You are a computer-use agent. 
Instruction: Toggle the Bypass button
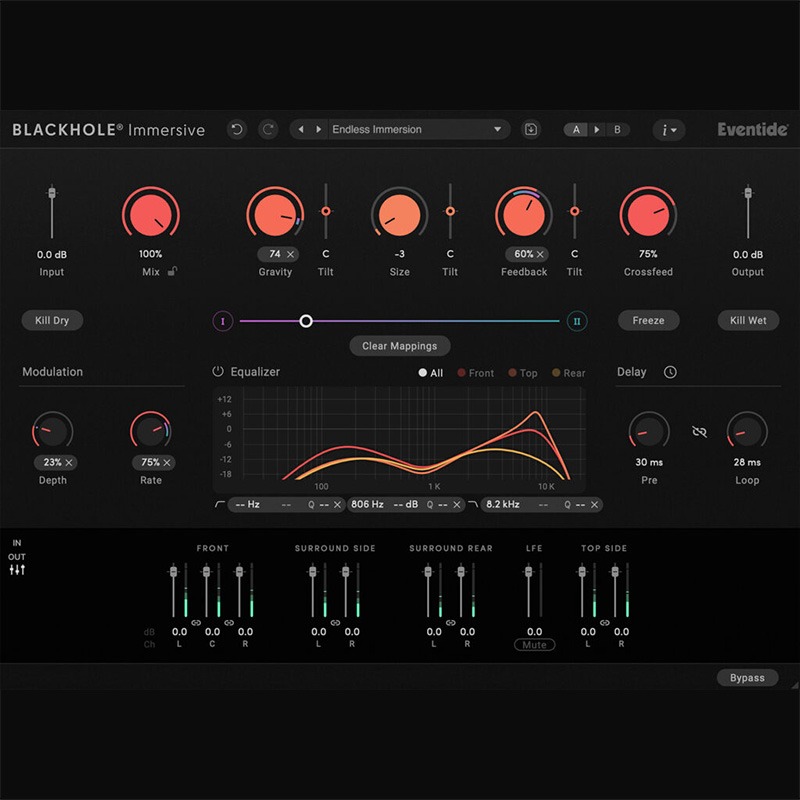747,678
